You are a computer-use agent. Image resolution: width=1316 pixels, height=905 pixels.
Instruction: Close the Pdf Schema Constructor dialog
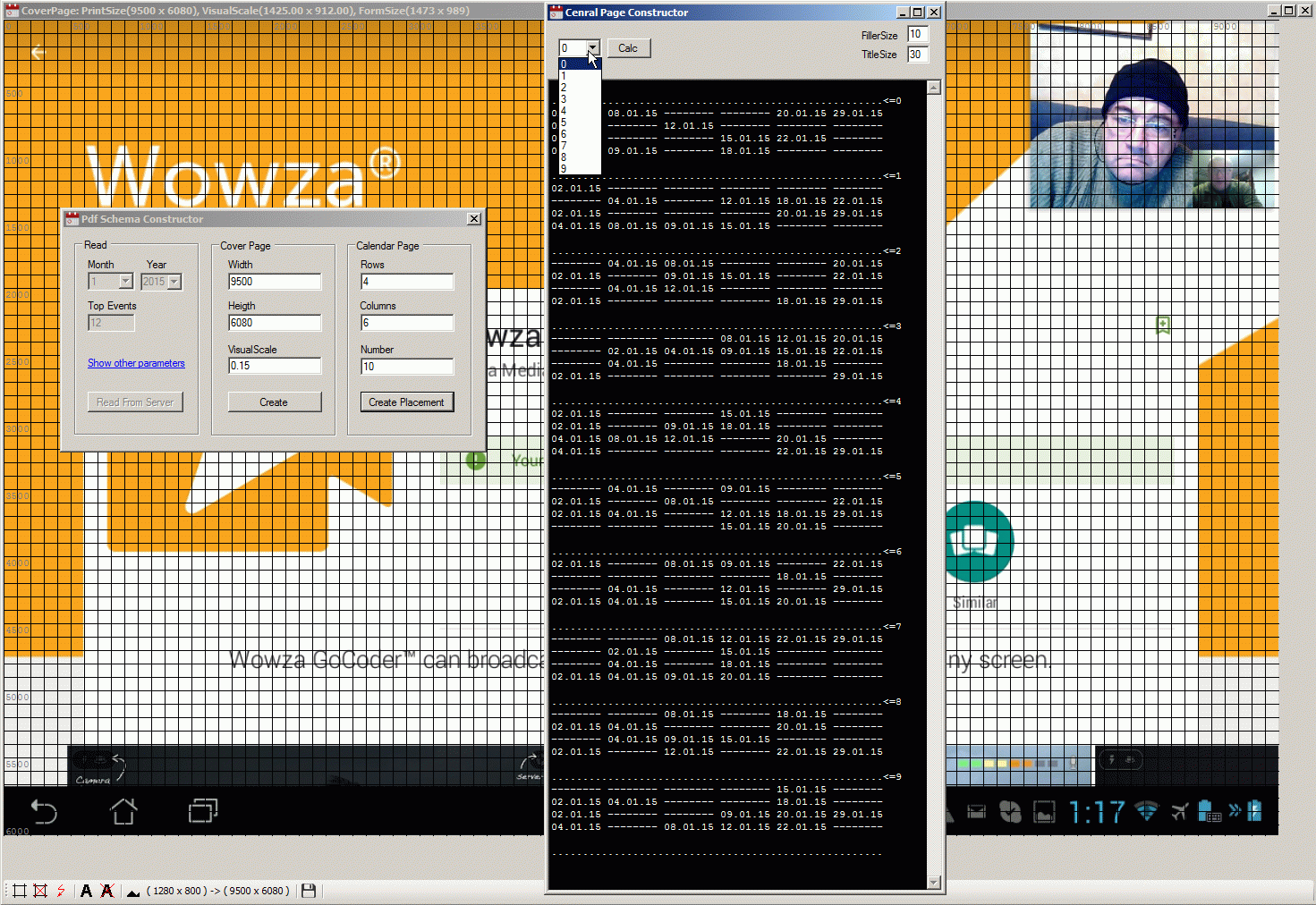[x=474, y=219]
